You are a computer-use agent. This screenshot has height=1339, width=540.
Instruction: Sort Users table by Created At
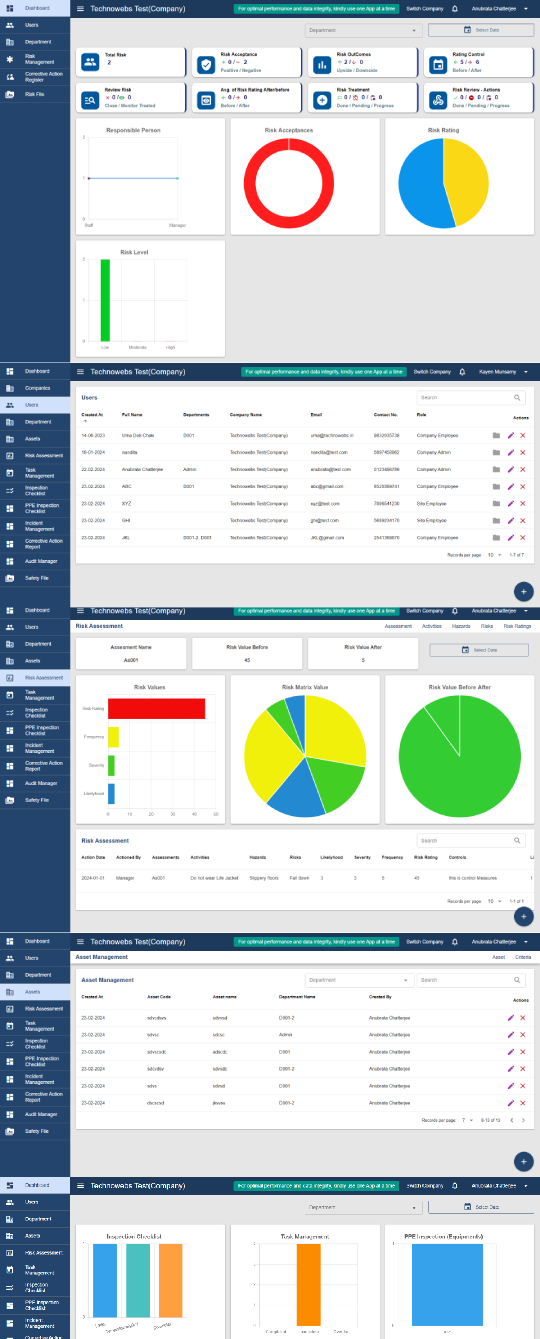pyautogui.click(x=92, y=414)
